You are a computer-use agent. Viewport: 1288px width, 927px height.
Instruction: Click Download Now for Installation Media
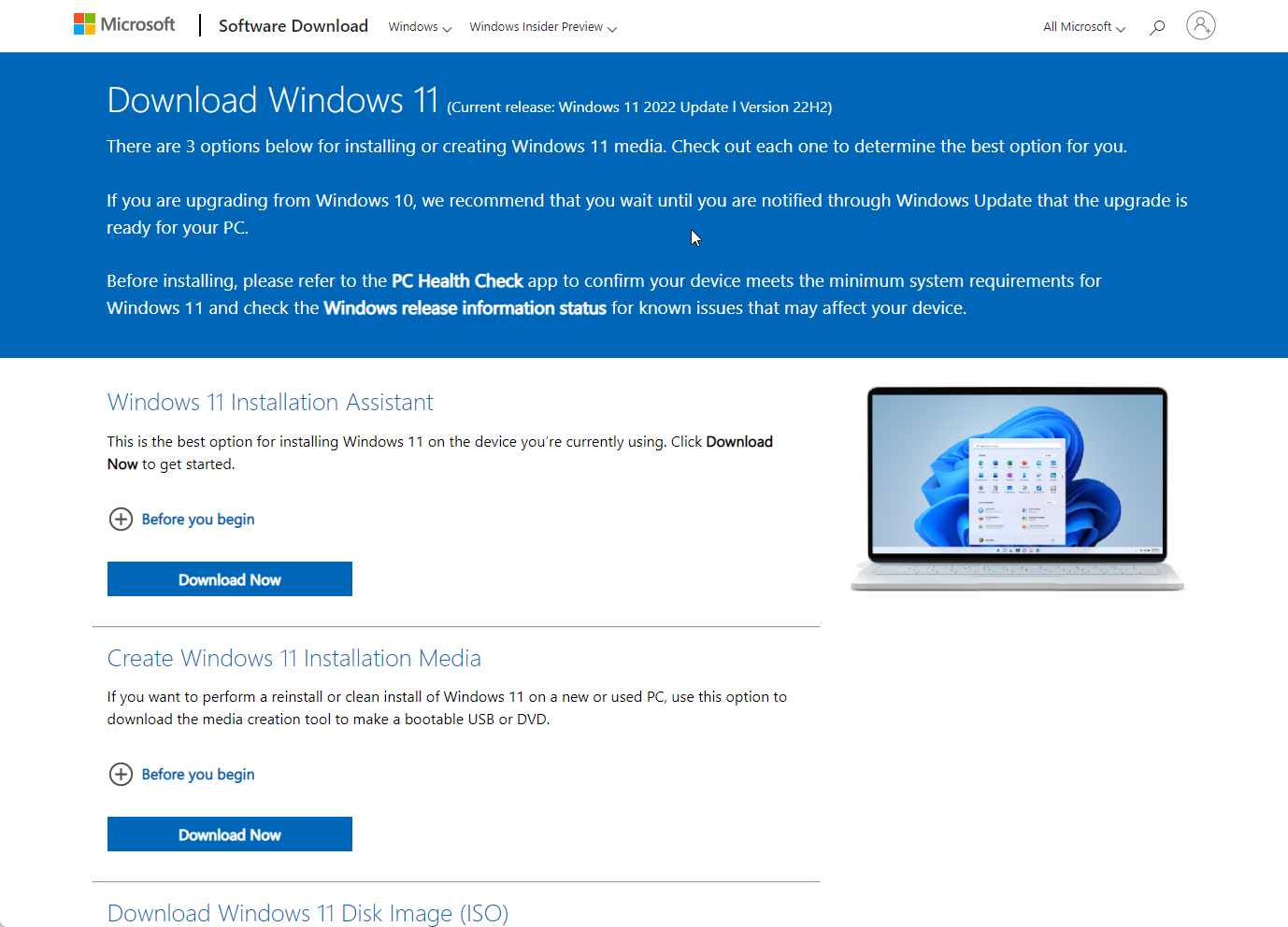click(230, 834)
